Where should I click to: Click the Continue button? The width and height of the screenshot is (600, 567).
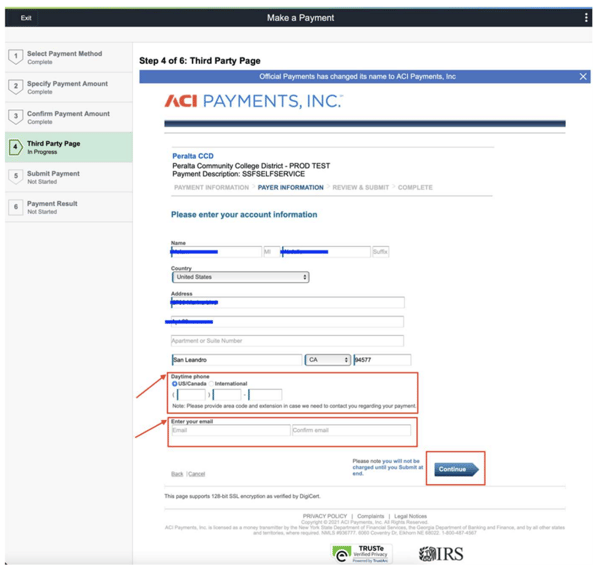456,469
